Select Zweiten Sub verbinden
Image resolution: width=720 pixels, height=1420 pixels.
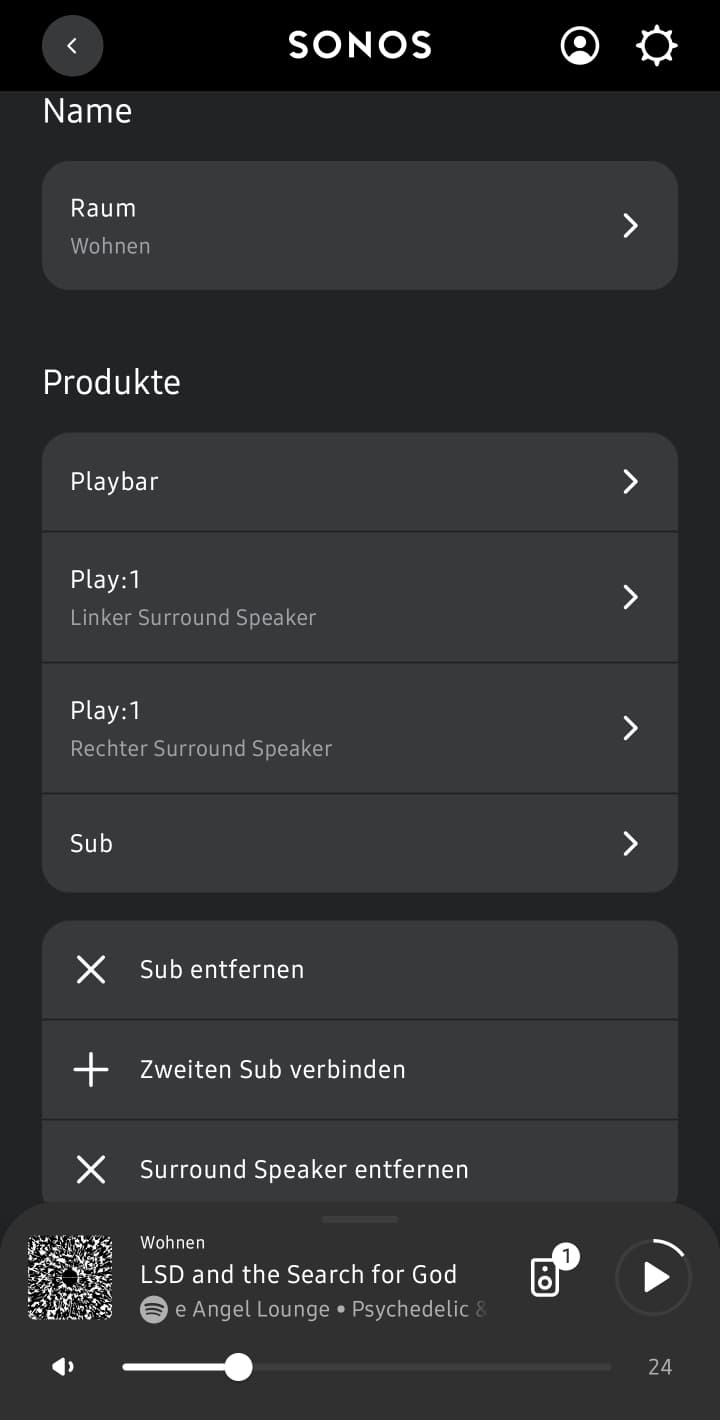tap(273, 1069)
